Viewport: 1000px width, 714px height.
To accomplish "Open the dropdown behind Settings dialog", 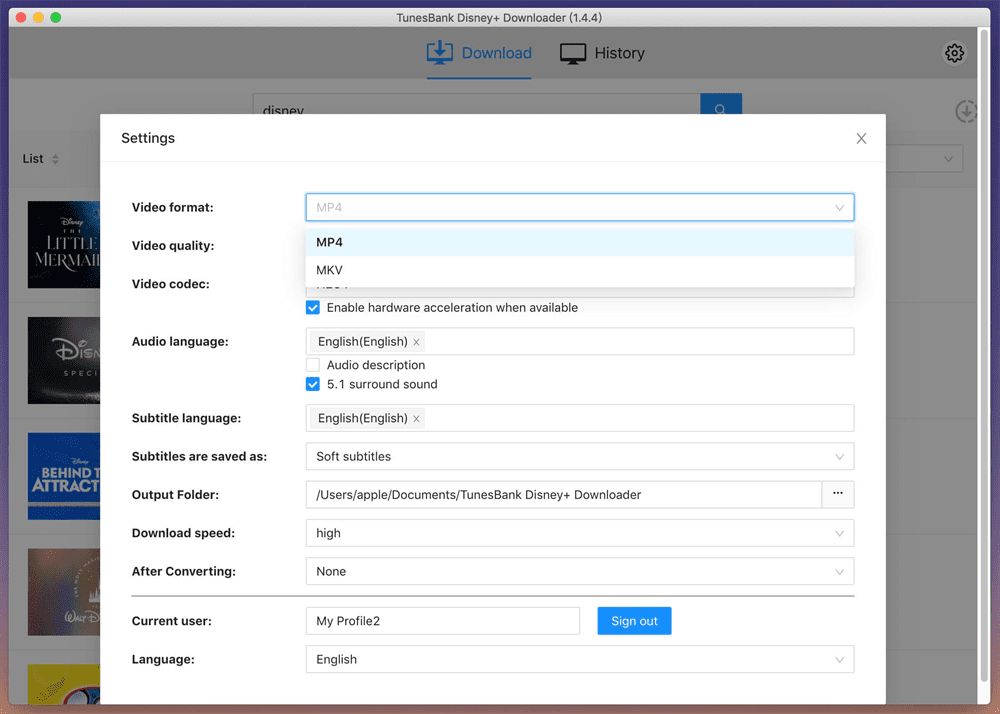I will [924, 159].
